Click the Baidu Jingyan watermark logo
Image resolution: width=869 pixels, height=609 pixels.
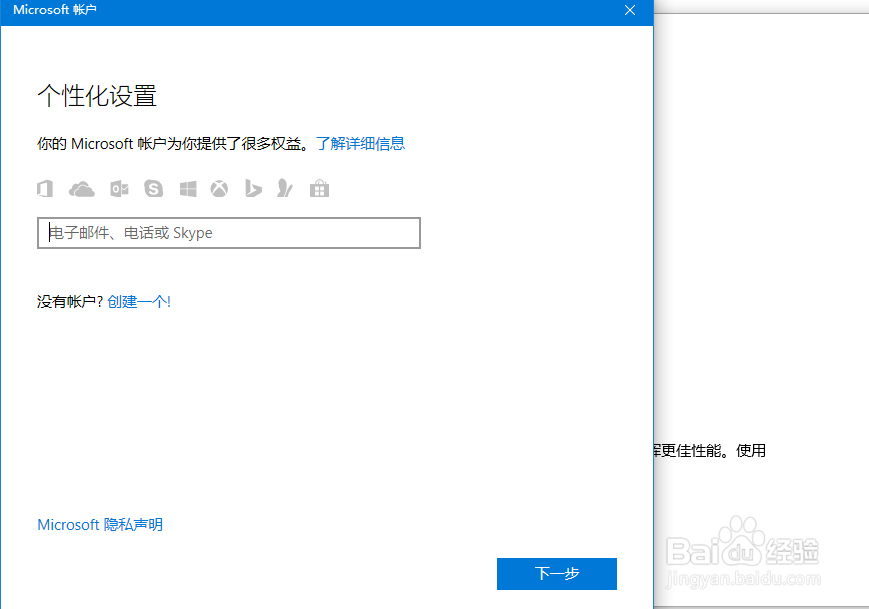764,556
